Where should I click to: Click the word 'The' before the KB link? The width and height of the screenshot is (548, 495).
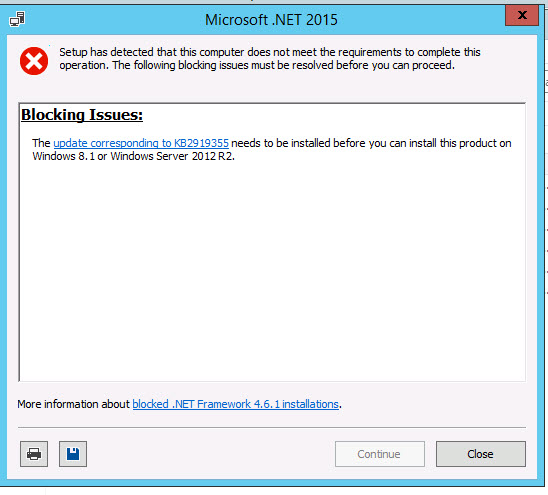pyautogui.click(x=41, y=143)
